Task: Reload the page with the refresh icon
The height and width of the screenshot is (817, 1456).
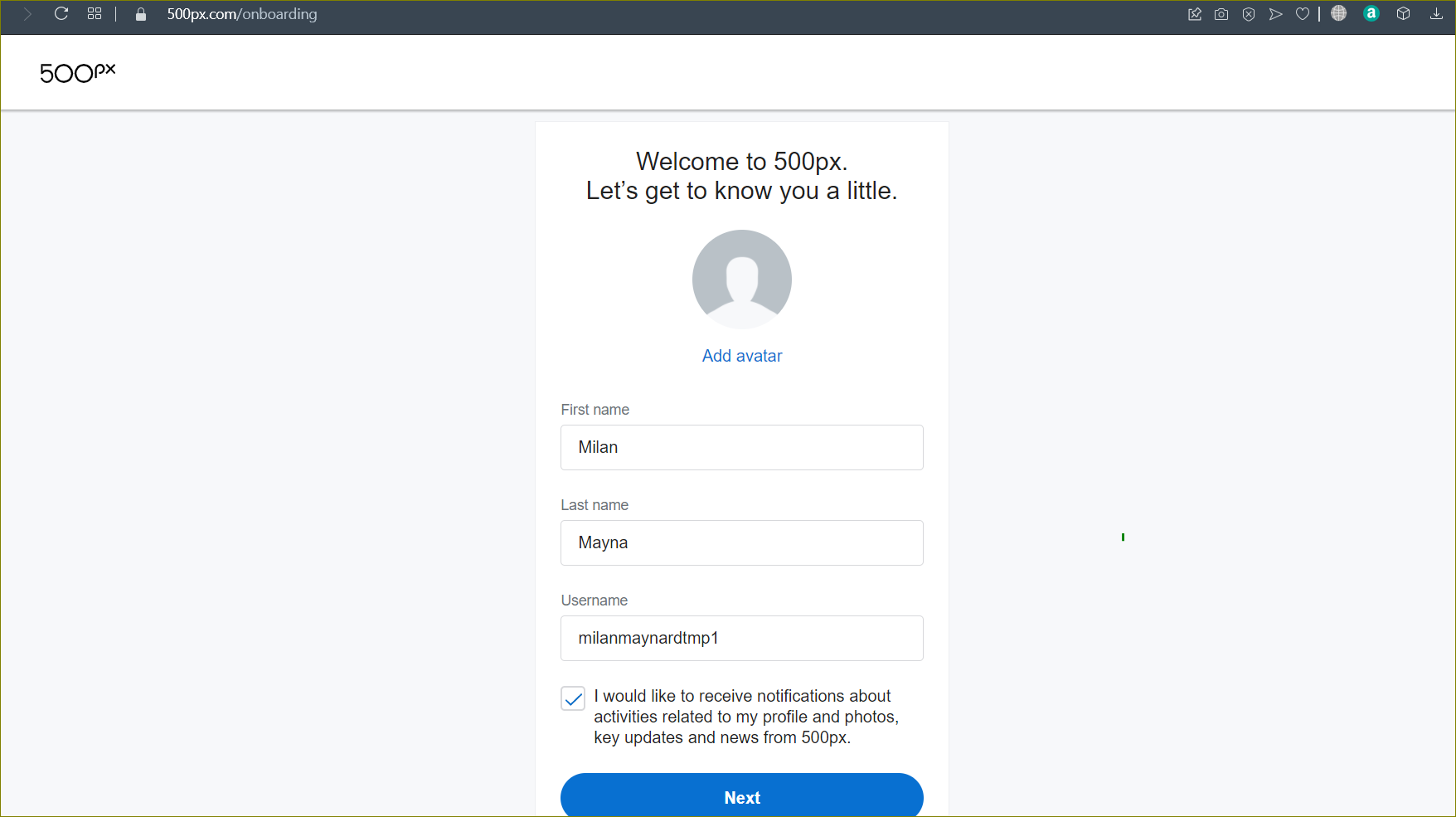Action: [x=61, y=14]
